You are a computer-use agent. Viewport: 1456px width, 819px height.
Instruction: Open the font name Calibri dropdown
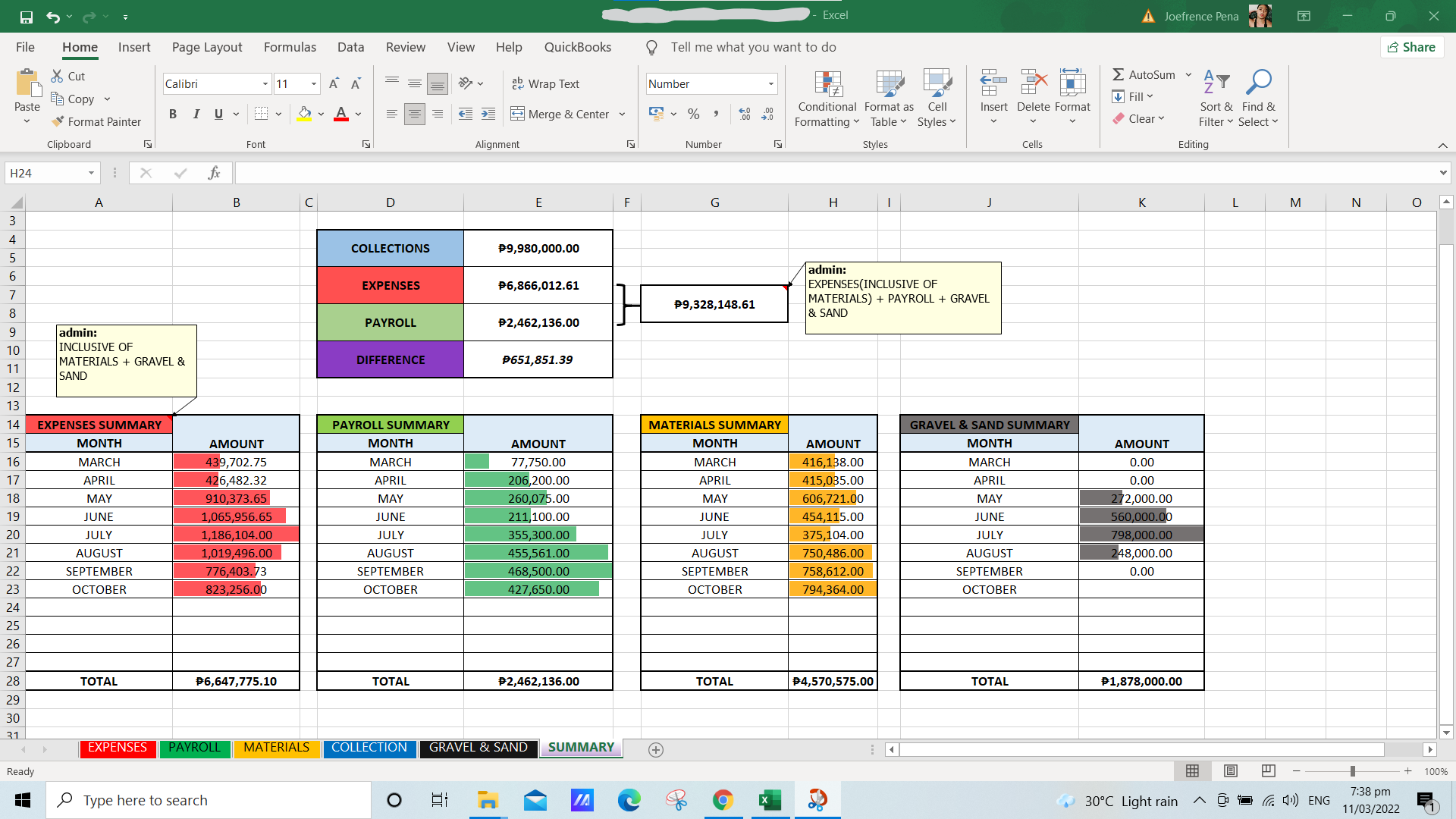click(265, 84)
